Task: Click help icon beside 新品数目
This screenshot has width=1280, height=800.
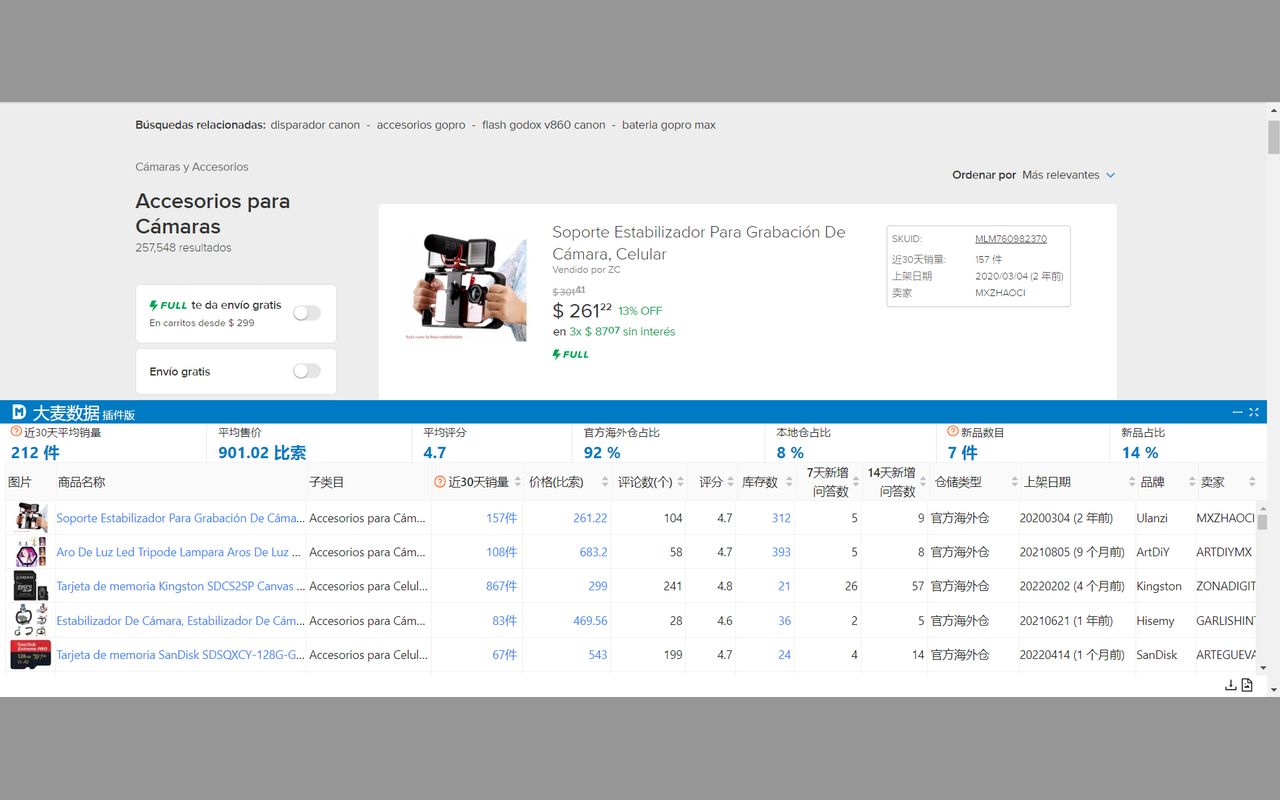Action: [x=953, y=432]
